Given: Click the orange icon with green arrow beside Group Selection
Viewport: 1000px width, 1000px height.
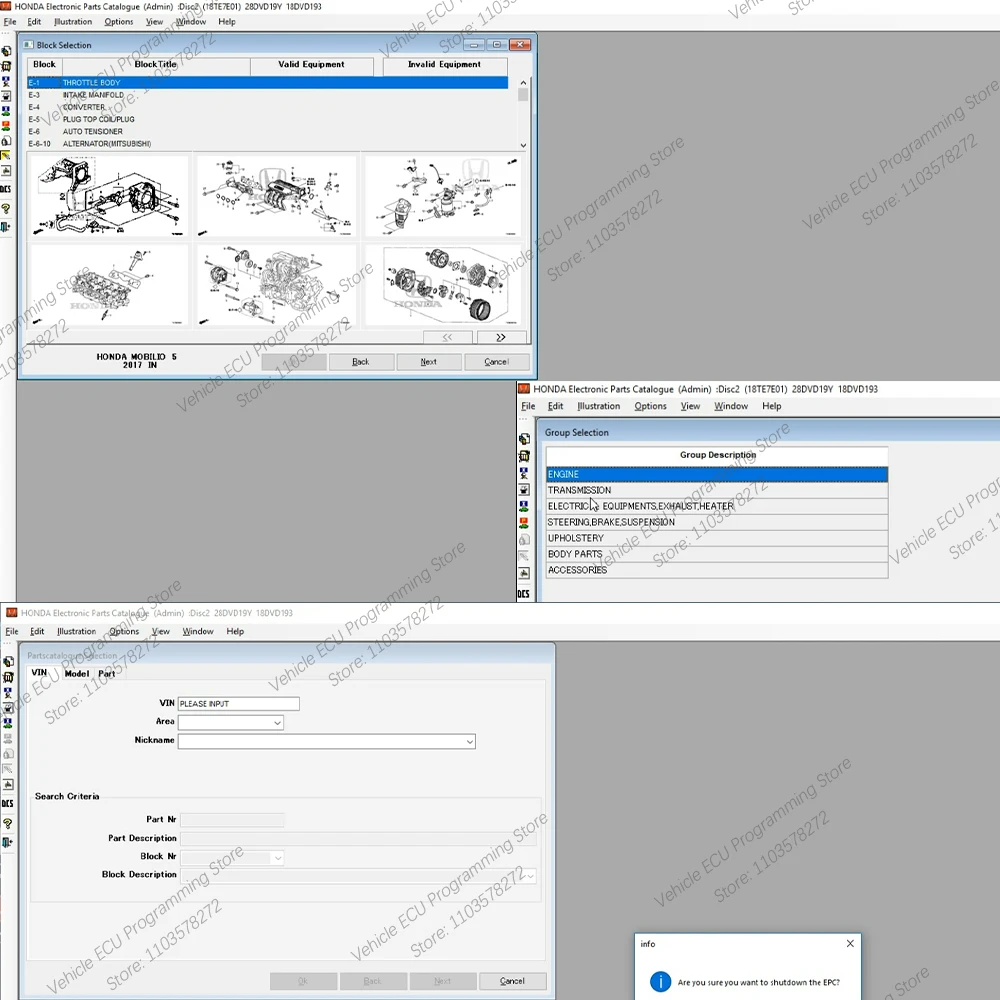Looking at the screenshot, I should [524, 523].
